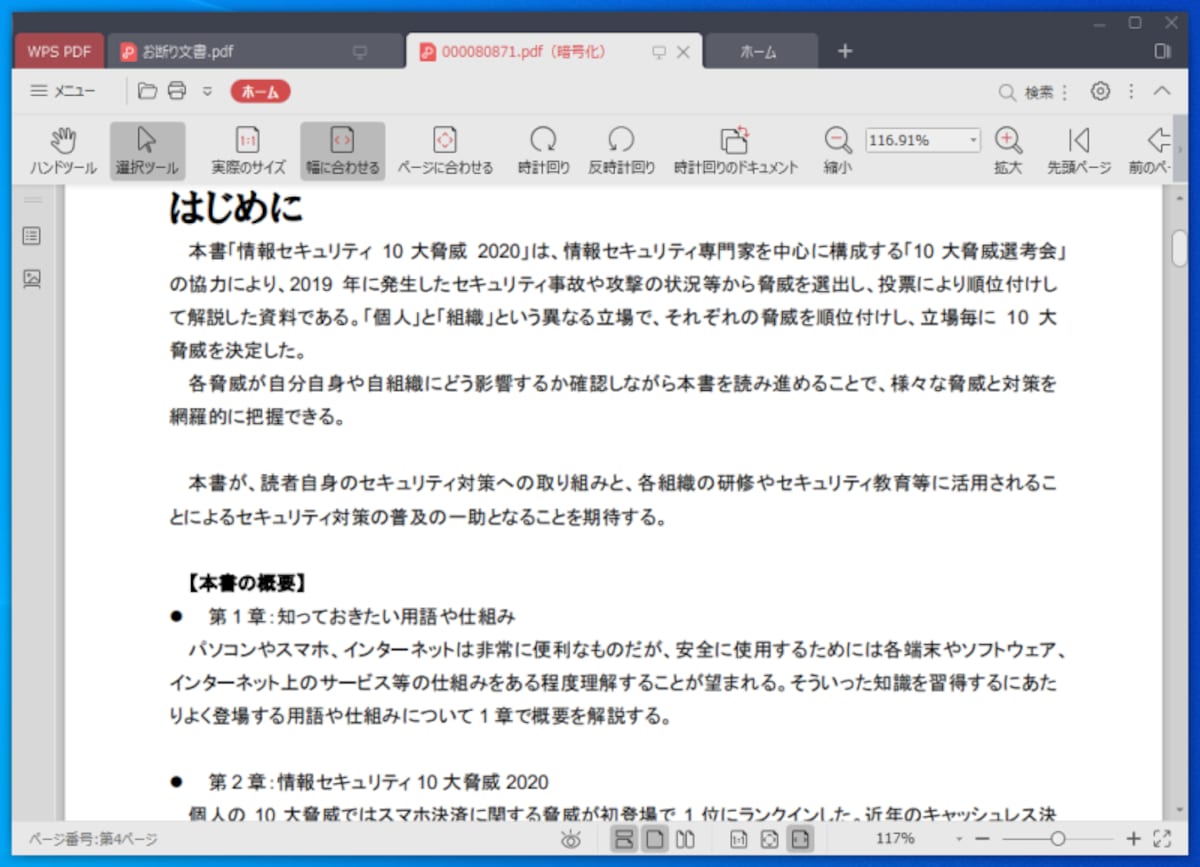
Task: Switch to the お断り文書.pdf tab
Action: click(x=255, y=51)
